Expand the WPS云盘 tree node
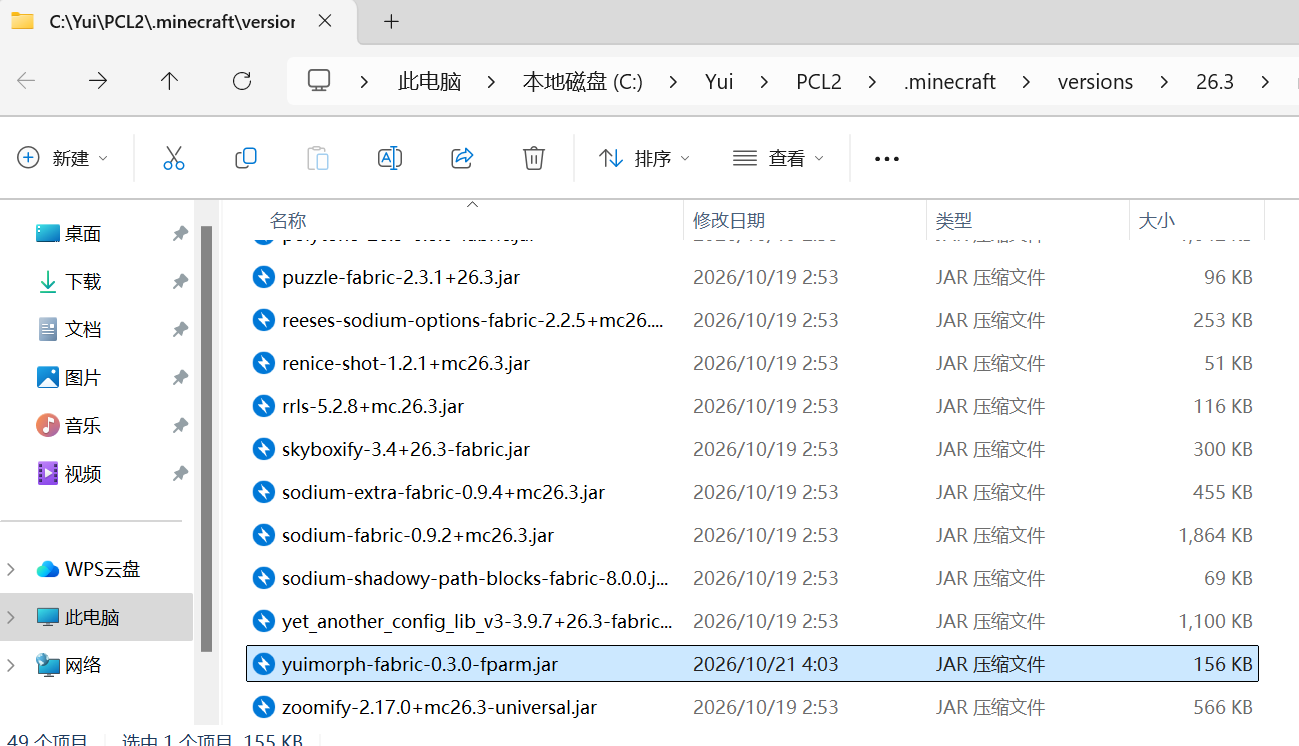 pyautogui.click(x=11, y=570)
